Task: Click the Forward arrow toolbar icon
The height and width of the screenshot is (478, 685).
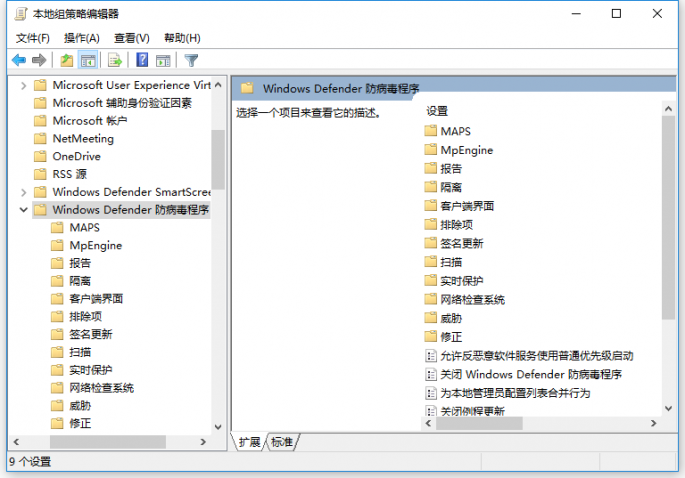Action: coord(39,60)
